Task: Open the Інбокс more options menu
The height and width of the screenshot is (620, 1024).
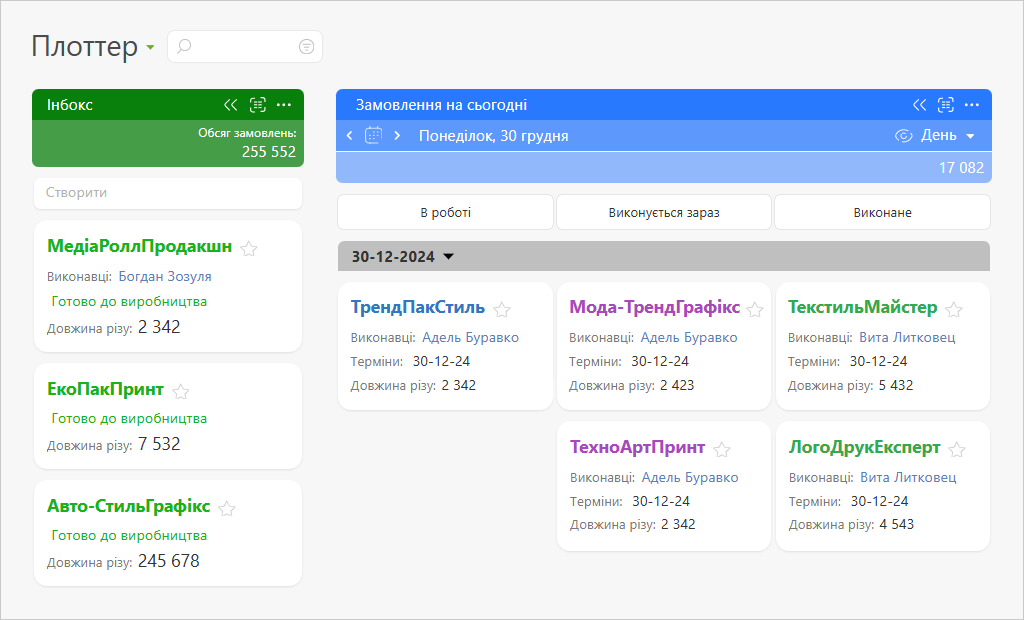Action: pyautogui.click(x=284, y=105)
